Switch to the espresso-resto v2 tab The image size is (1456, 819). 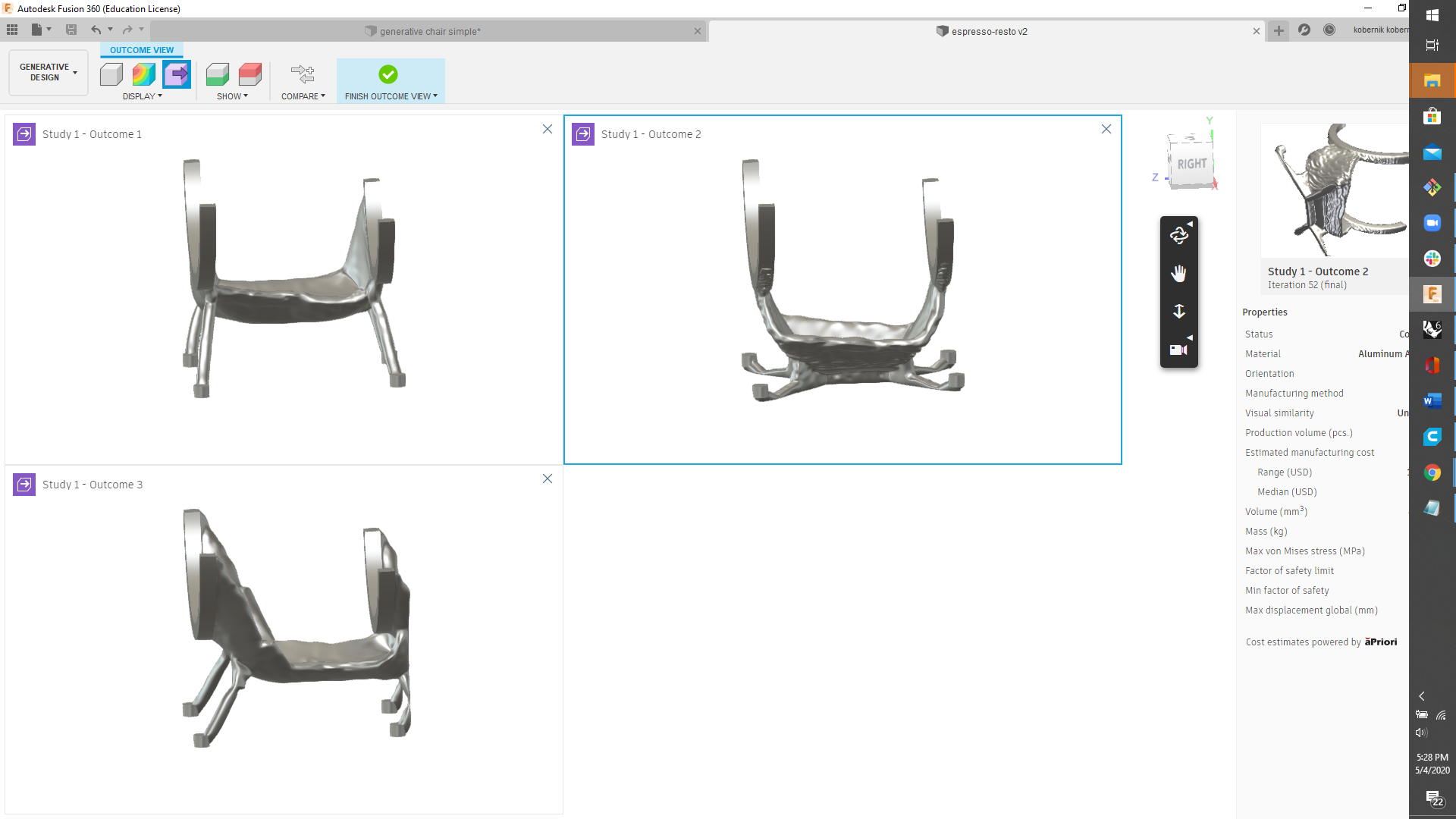(982, 31)
